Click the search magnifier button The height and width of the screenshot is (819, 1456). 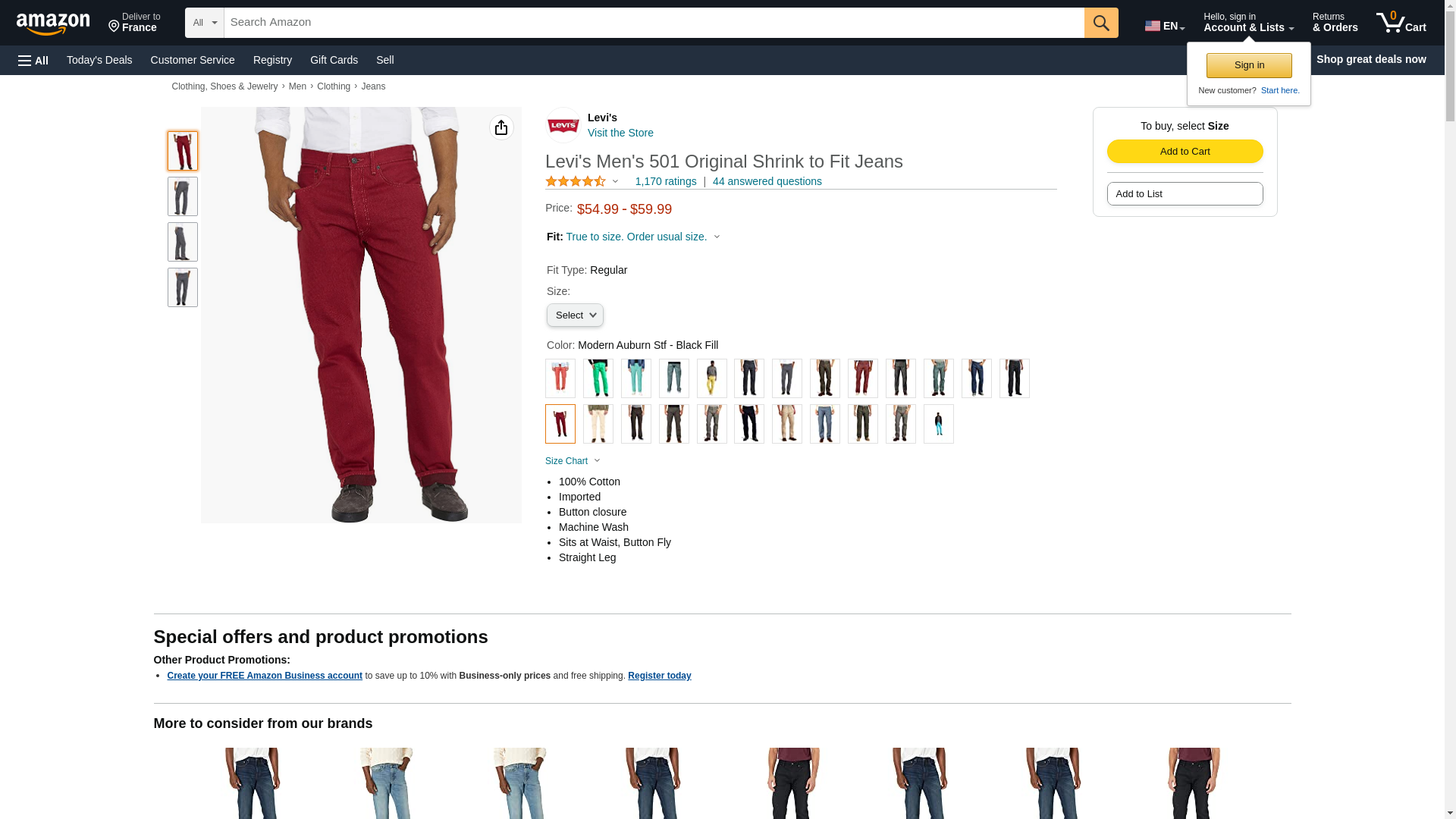(x=1101, y=23)
